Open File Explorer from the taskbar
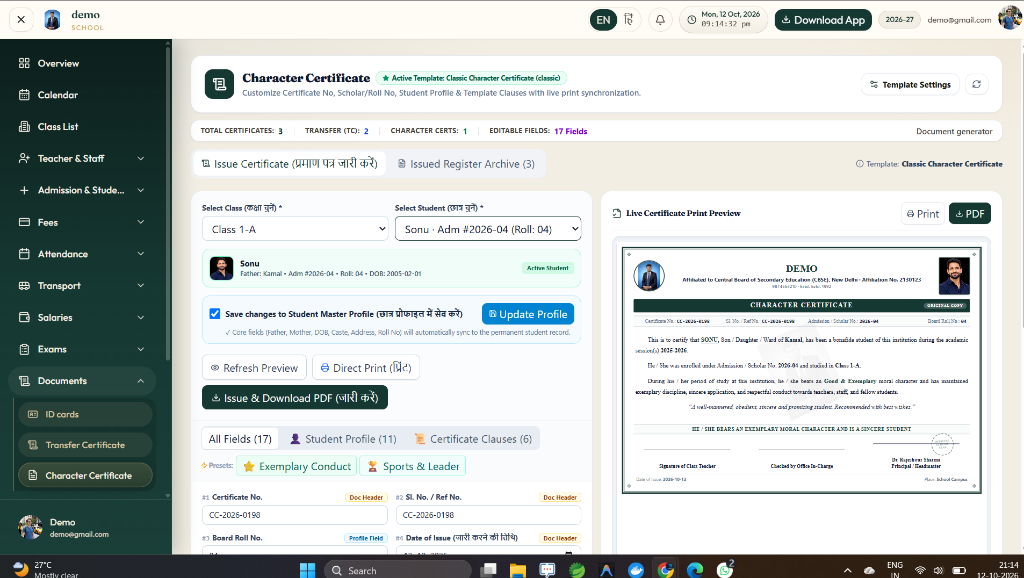Screen dimensions: 1024x578 (x=517, y=570)
